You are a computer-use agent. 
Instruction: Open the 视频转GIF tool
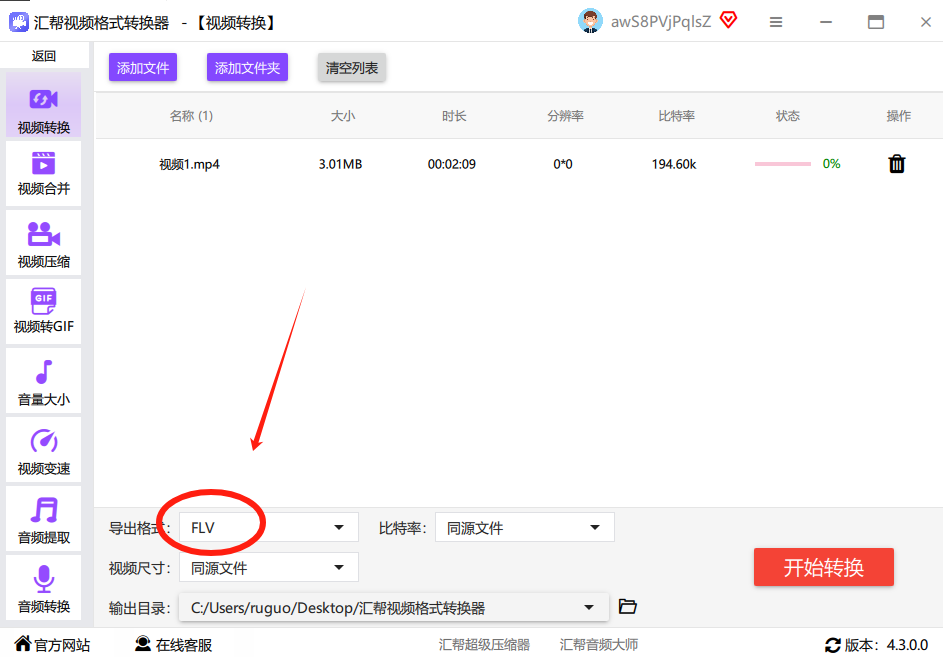44,312
